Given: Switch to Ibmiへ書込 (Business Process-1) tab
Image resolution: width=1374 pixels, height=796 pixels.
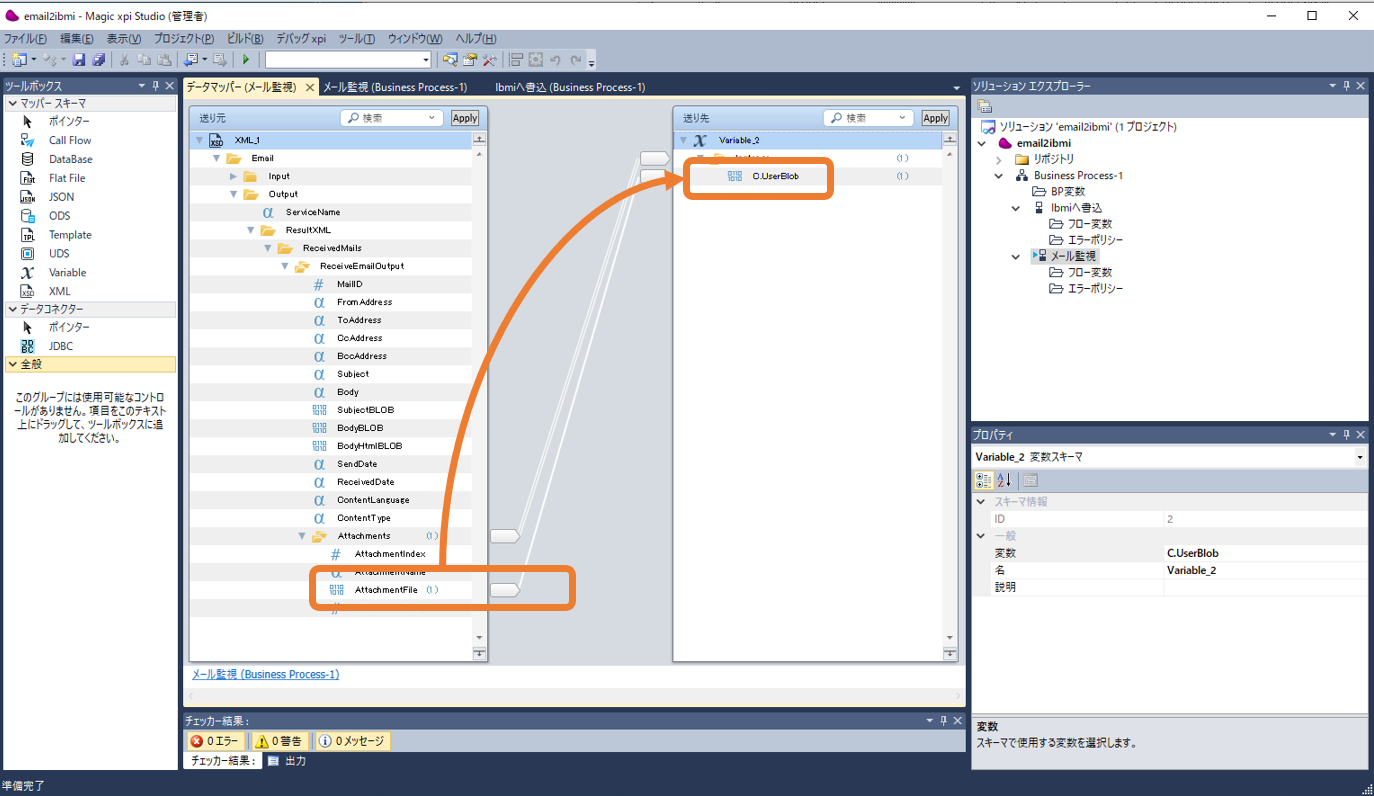Looking at the screenshot, I should [x=570, y=87].
